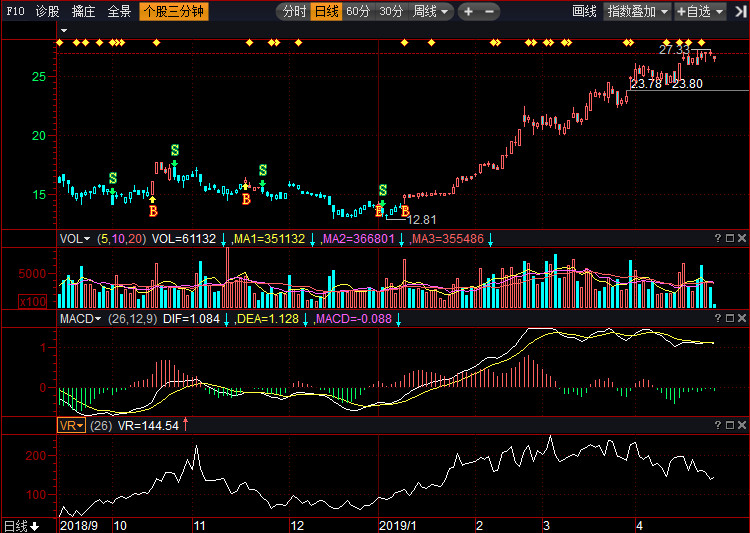Select the 60分 timeframe

358,12
